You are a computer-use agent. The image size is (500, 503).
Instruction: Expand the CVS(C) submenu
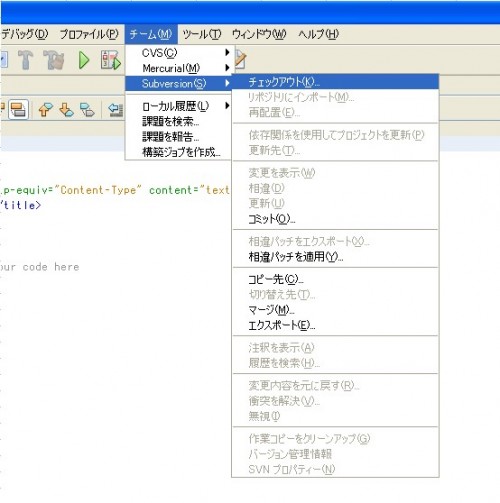[179, 52]
